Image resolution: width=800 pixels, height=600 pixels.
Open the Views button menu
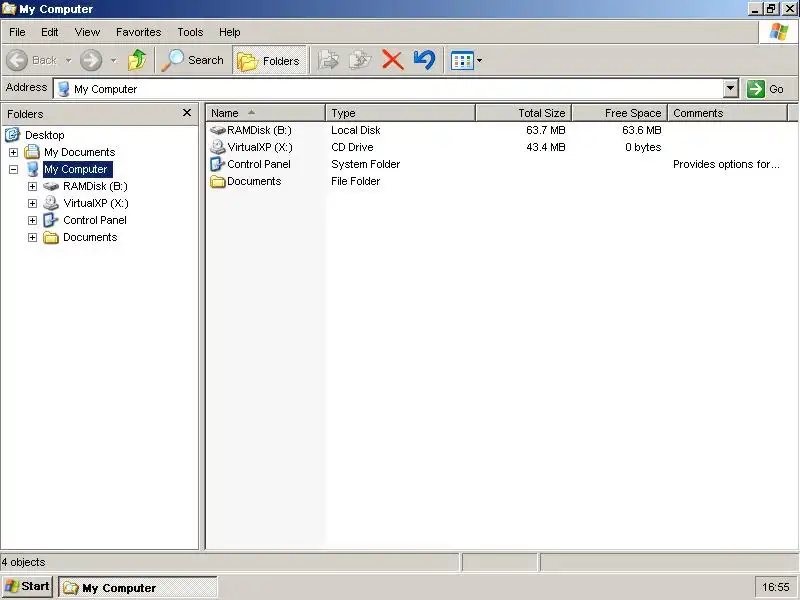pos(466,61)
